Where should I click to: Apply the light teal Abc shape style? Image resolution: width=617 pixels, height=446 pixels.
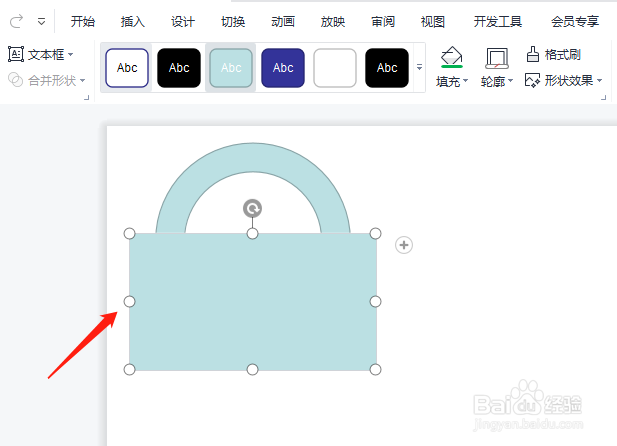231,68
